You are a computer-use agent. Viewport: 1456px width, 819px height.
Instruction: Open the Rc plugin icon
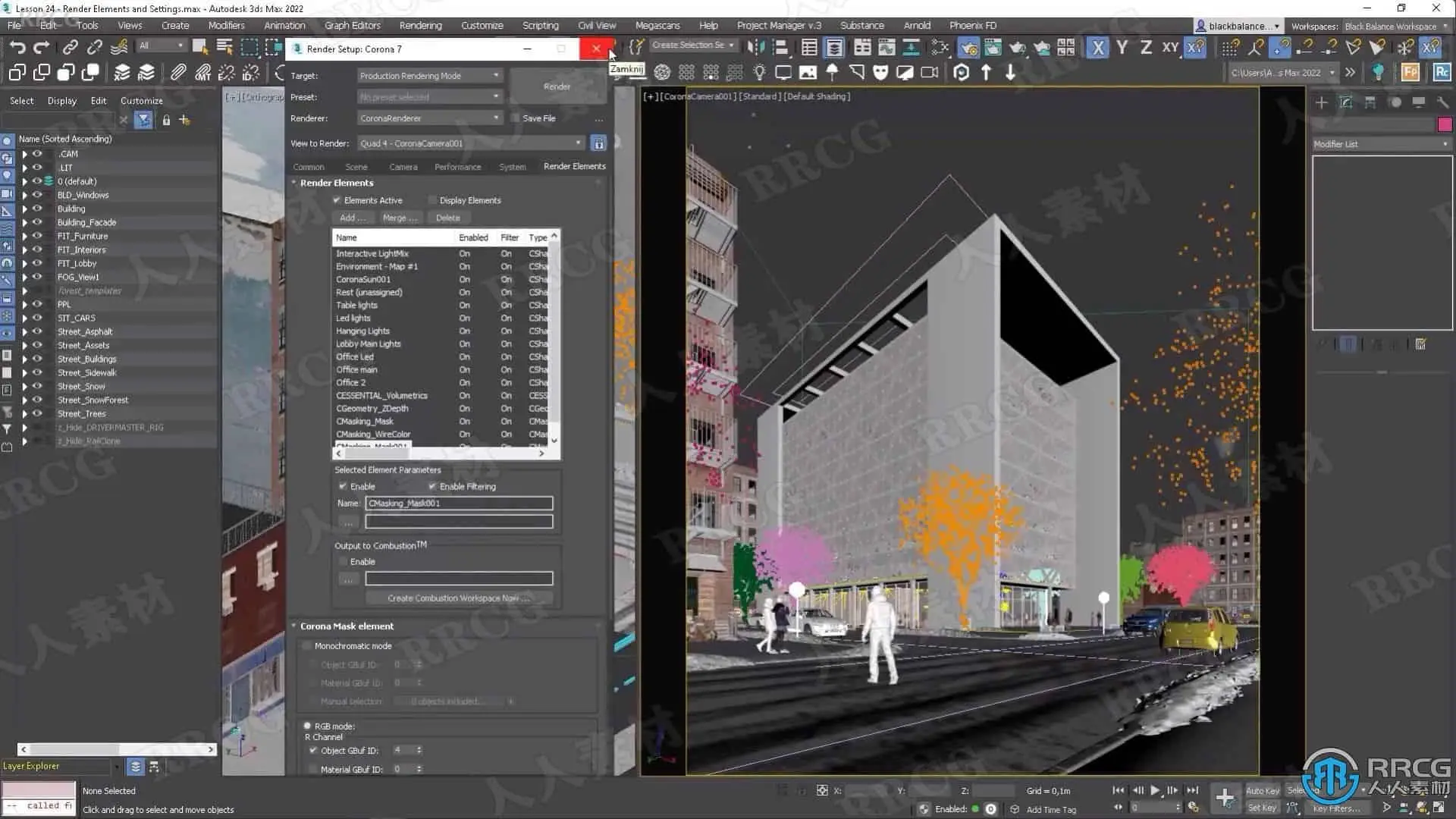click(x=1442, y=73)
